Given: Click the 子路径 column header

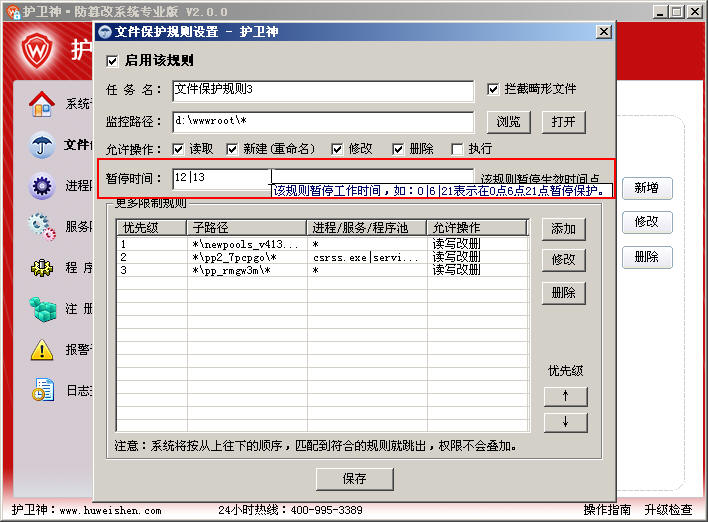Looking at the screenshot, I should tap(247, 228).
